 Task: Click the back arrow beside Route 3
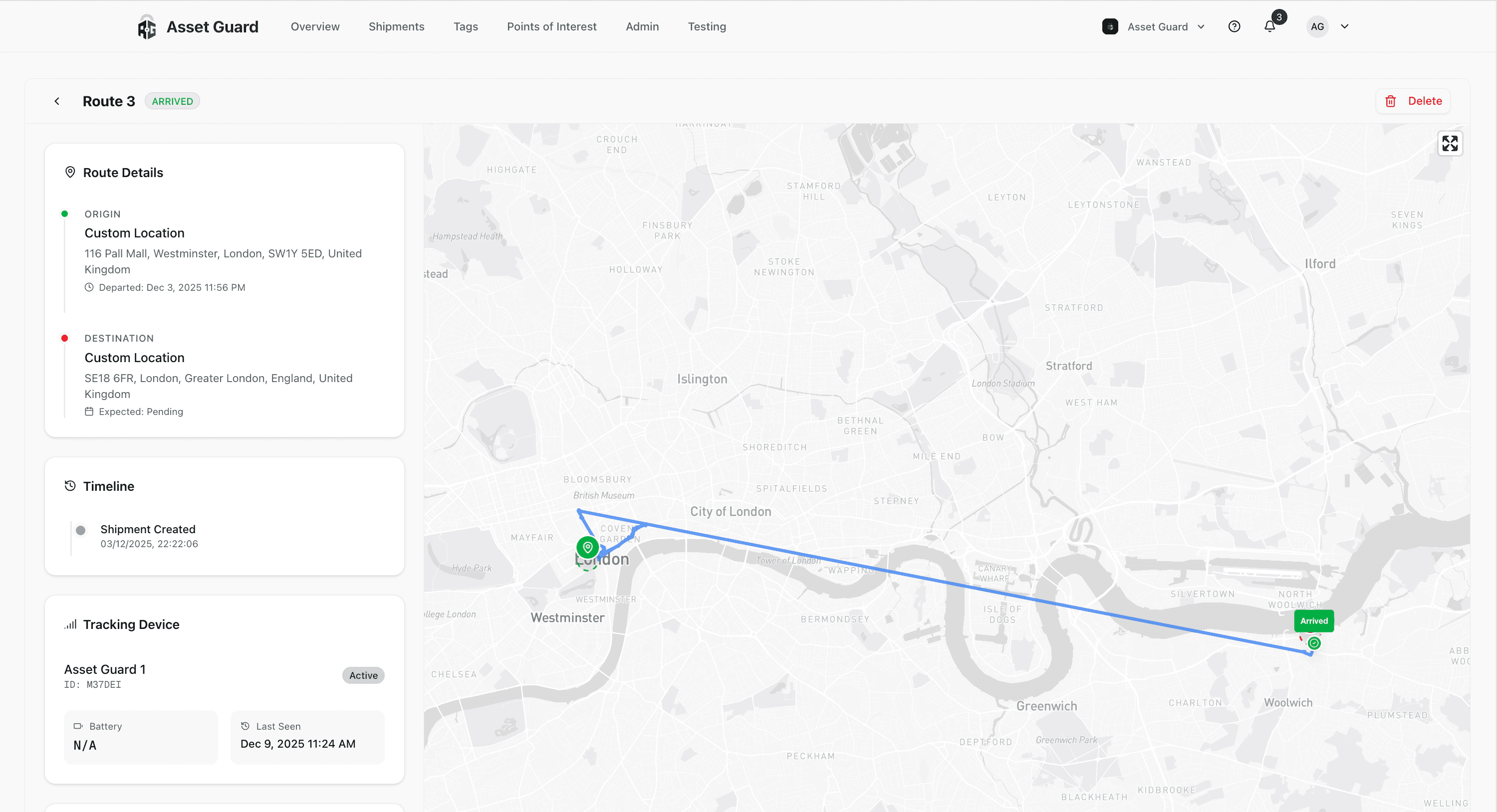[57, 101]
